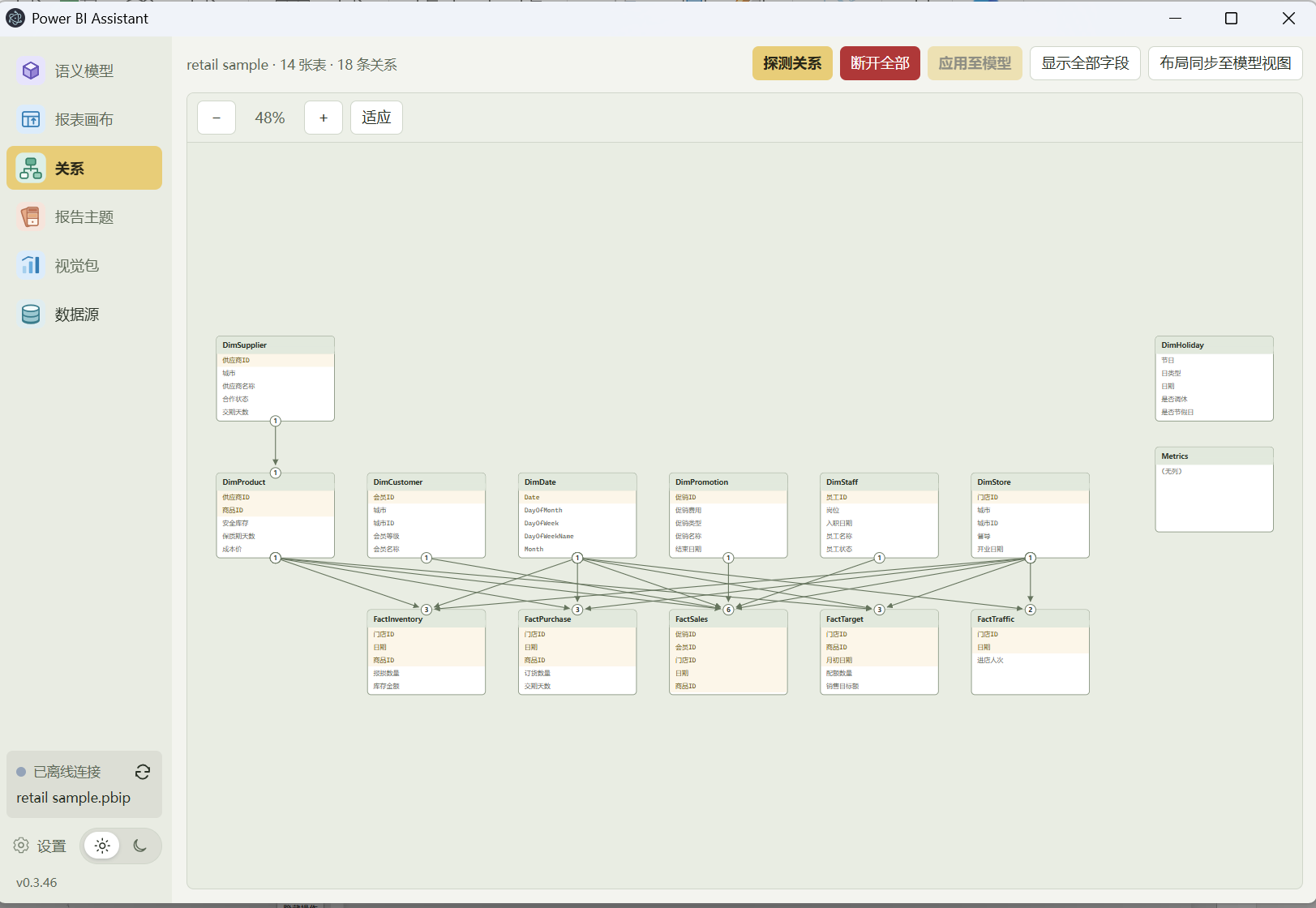1316x908 pixels.
Task: Select the 关系 sidebar item
Action: (x=84, y=168)
